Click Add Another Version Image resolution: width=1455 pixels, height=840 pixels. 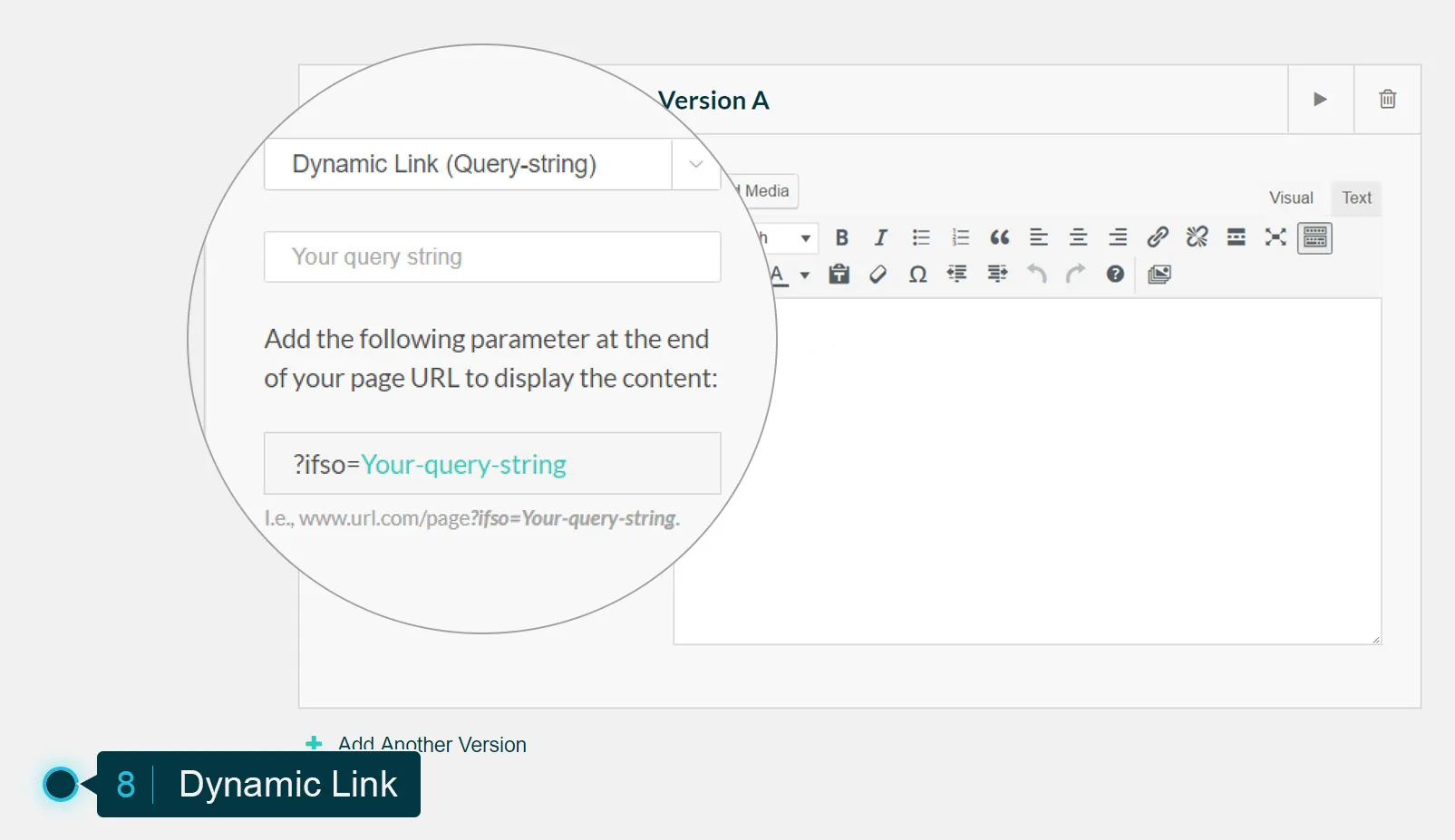[432, 743]
